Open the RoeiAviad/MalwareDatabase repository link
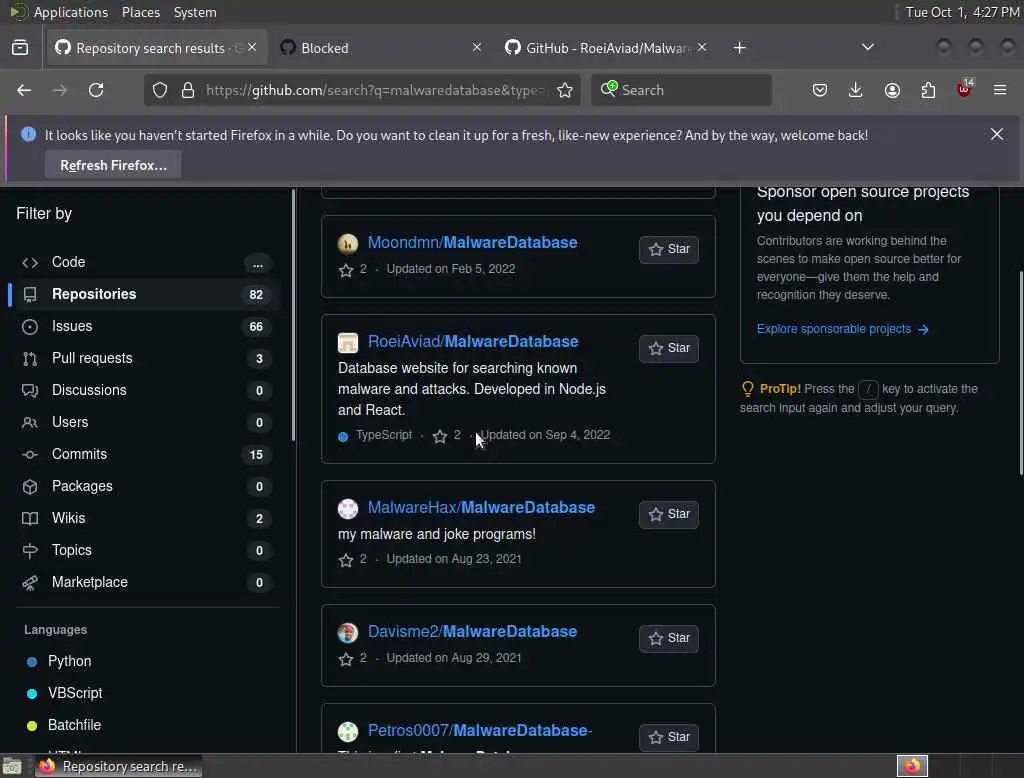Image resolution: width=1024 pixels, height=778 pixels. pos(473,342)
